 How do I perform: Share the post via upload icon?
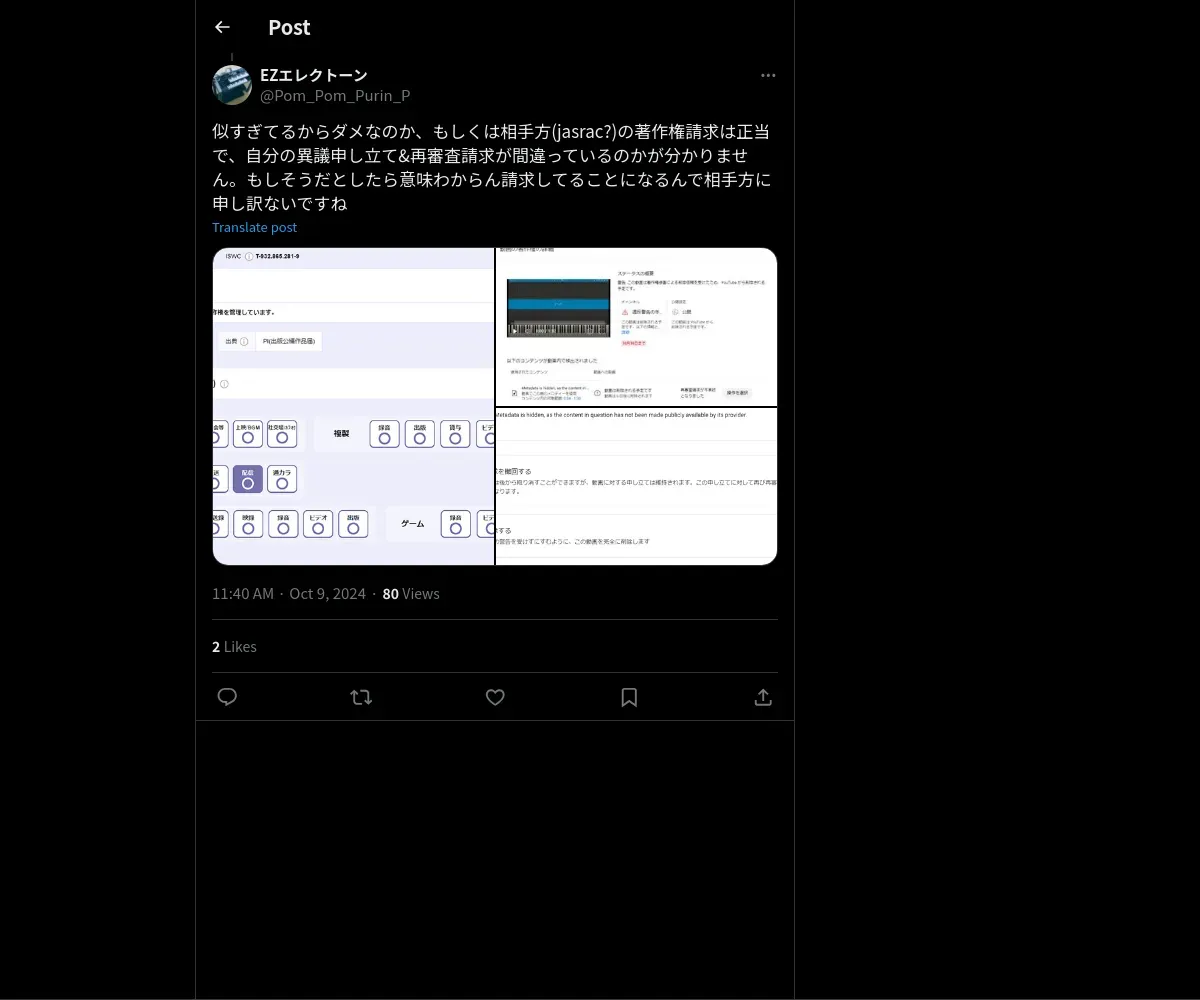763,697
